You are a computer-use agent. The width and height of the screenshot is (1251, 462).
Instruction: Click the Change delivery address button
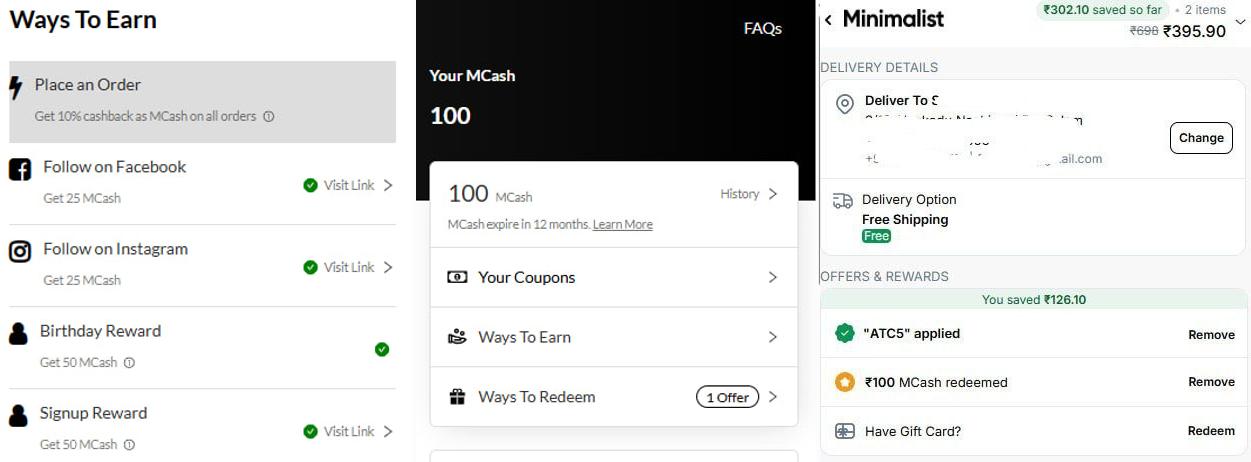pos(1201,138)
